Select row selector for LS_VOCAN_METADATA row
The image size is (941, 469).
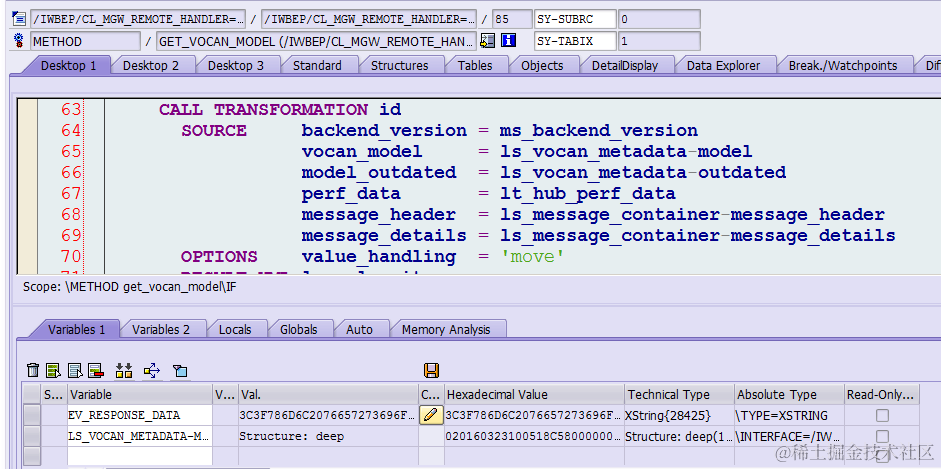click(32, 436)
